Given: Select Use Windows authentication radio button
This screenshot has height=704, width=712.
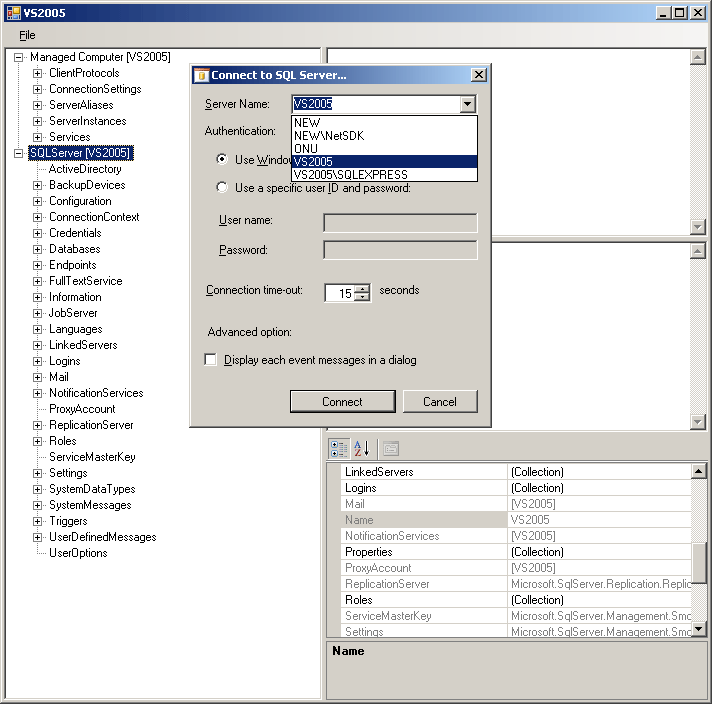Looking at the screenshot, I should (222, 159).
